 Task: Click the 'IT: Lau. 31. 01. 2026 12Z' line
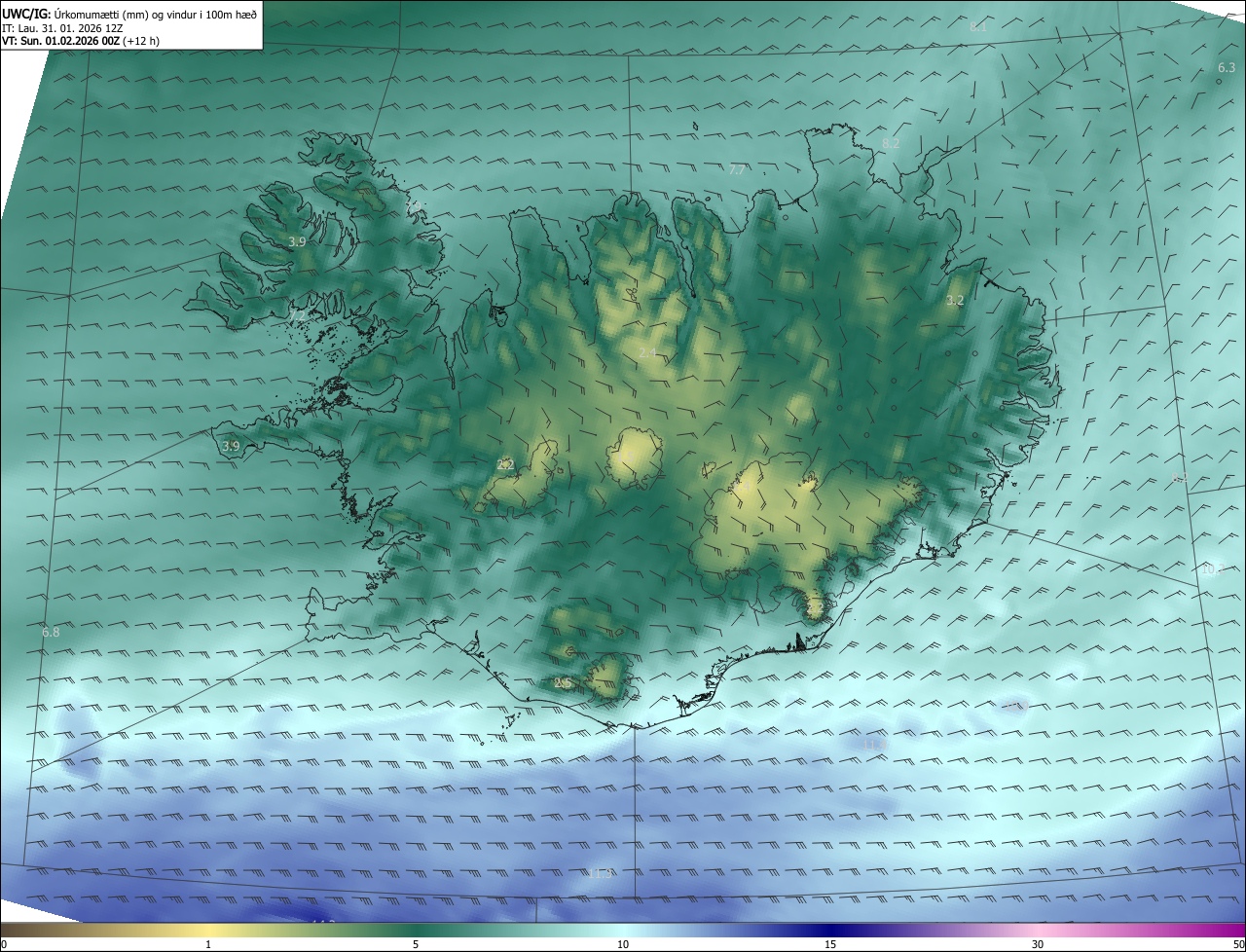click(x=62, y=28)
